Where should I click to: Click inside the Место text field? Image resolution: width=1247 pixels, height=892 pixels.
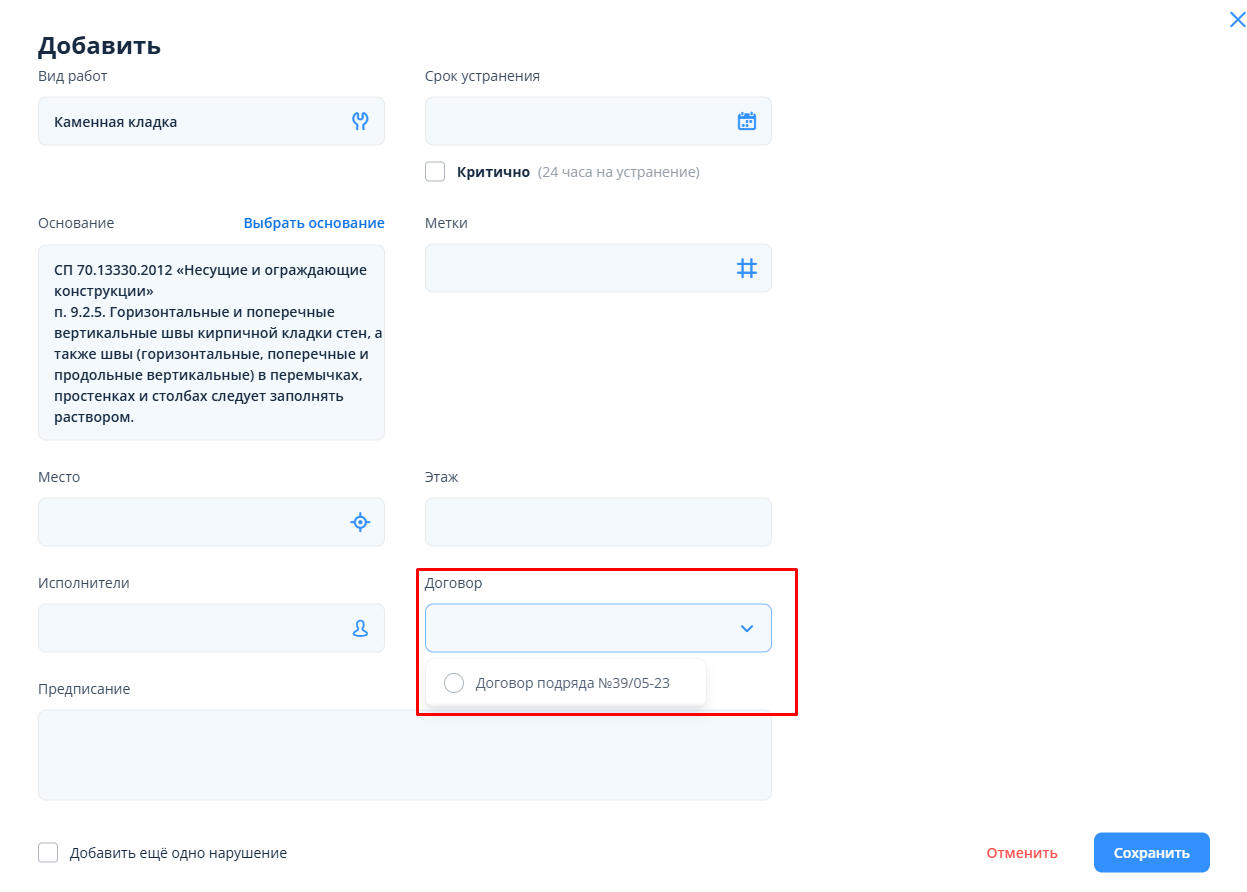coord(190,522)
